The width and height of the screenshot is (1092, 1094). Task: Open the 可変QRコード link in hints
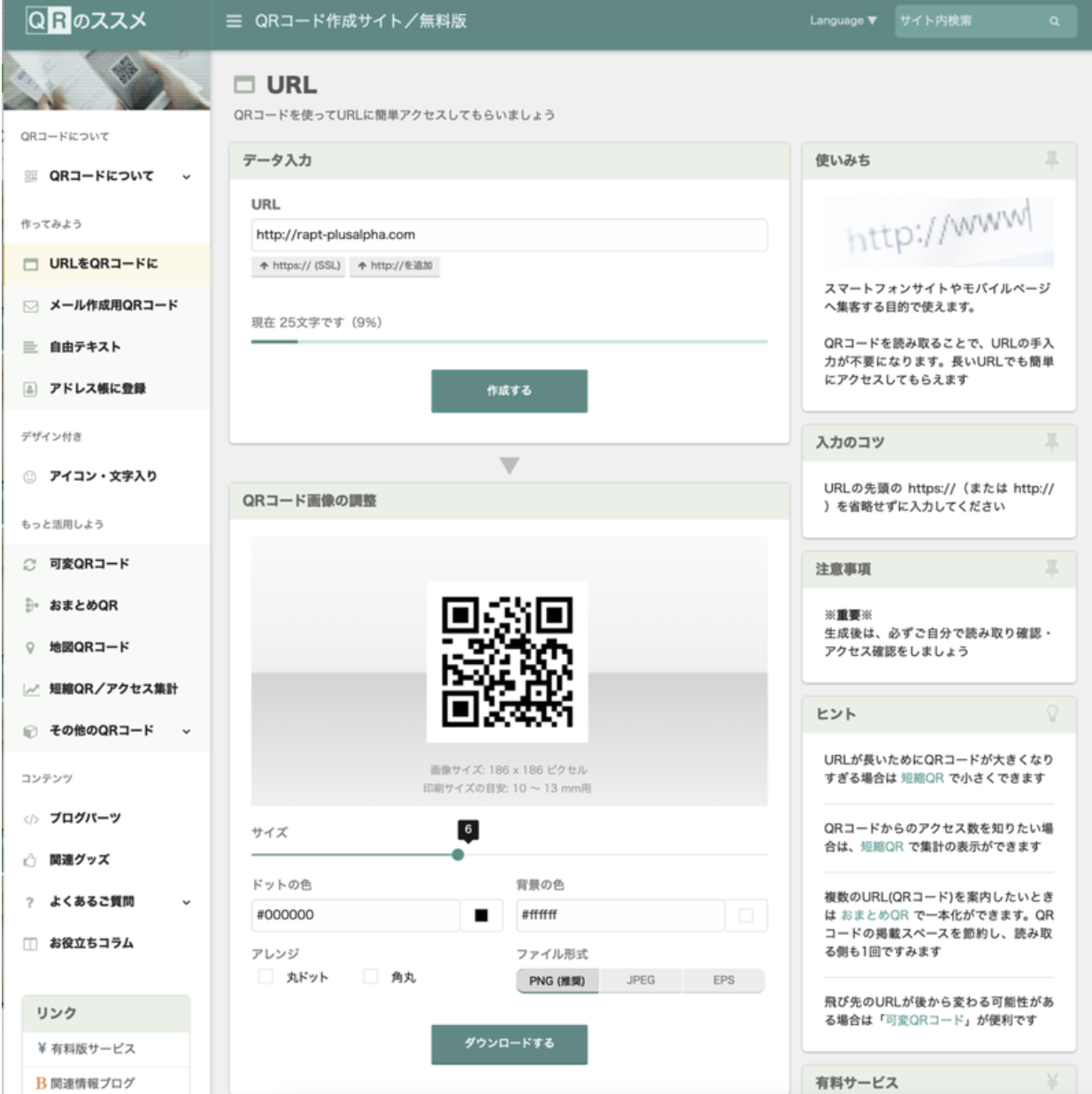(923, 1021)
